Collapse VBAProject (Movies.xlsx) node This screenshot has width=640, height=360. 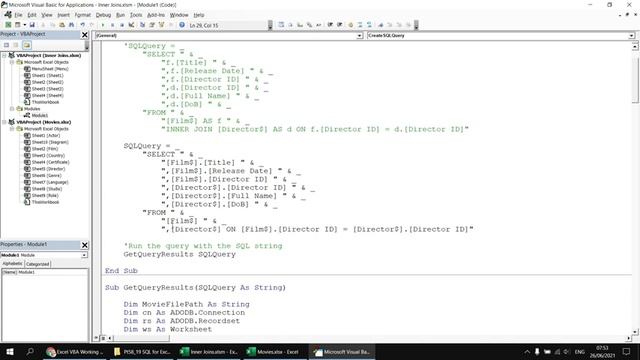coord(4,122)
